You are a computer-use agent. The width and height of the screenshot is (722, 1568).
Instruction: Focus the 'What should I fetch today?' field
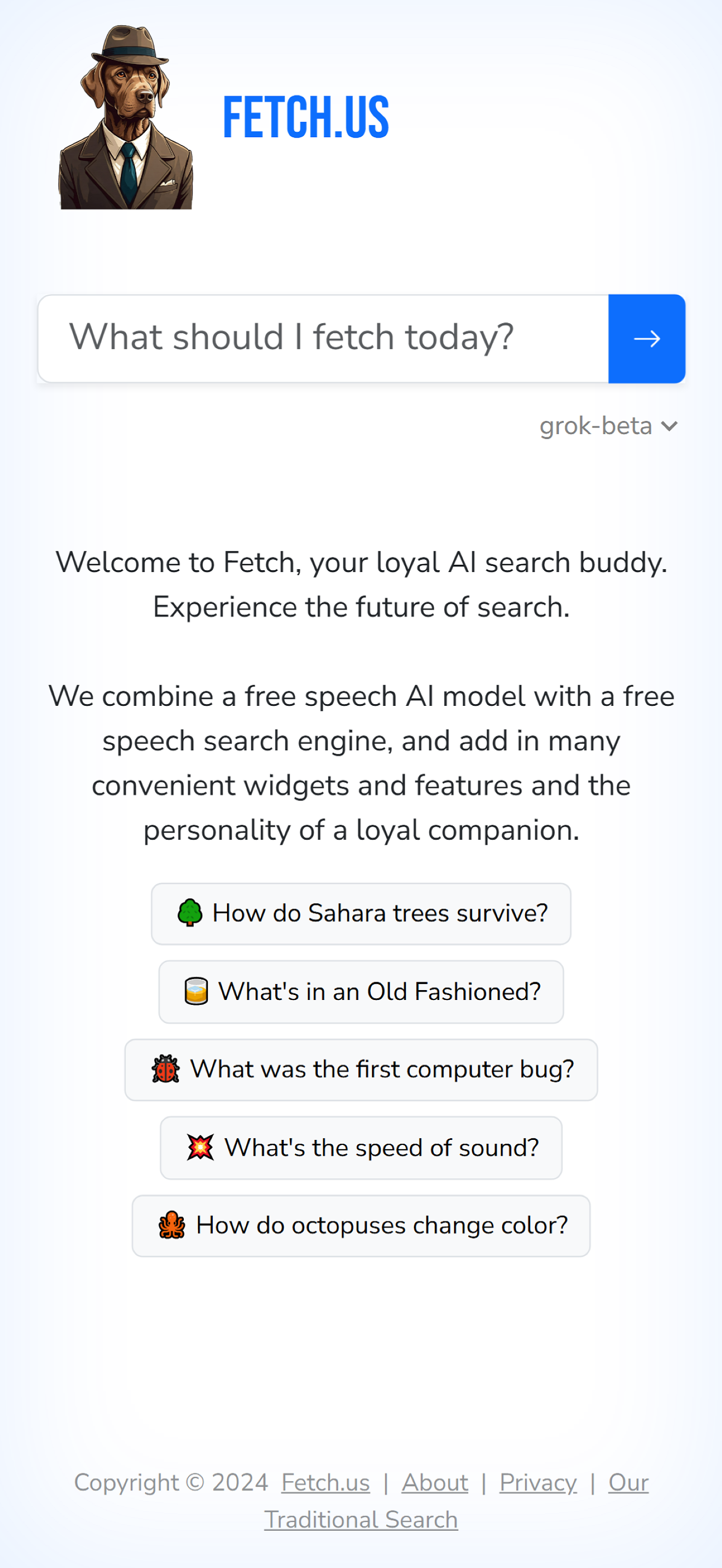[x=323, y=338]
